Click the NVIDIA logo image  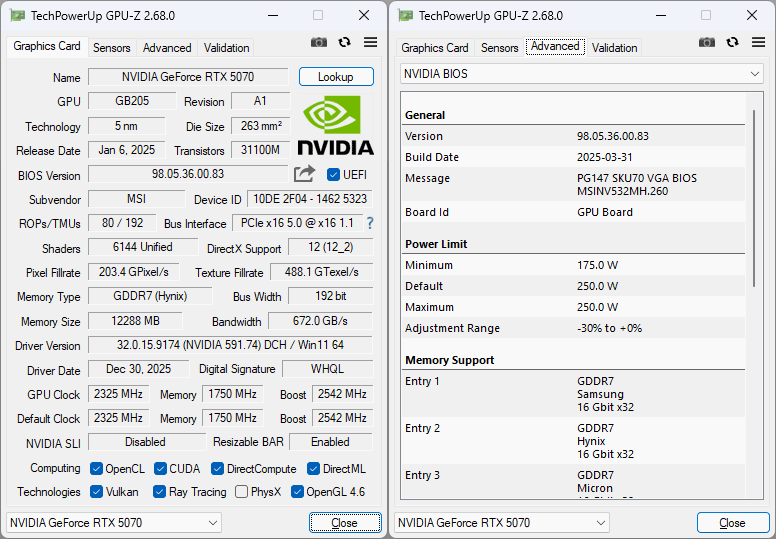[335, 125]
